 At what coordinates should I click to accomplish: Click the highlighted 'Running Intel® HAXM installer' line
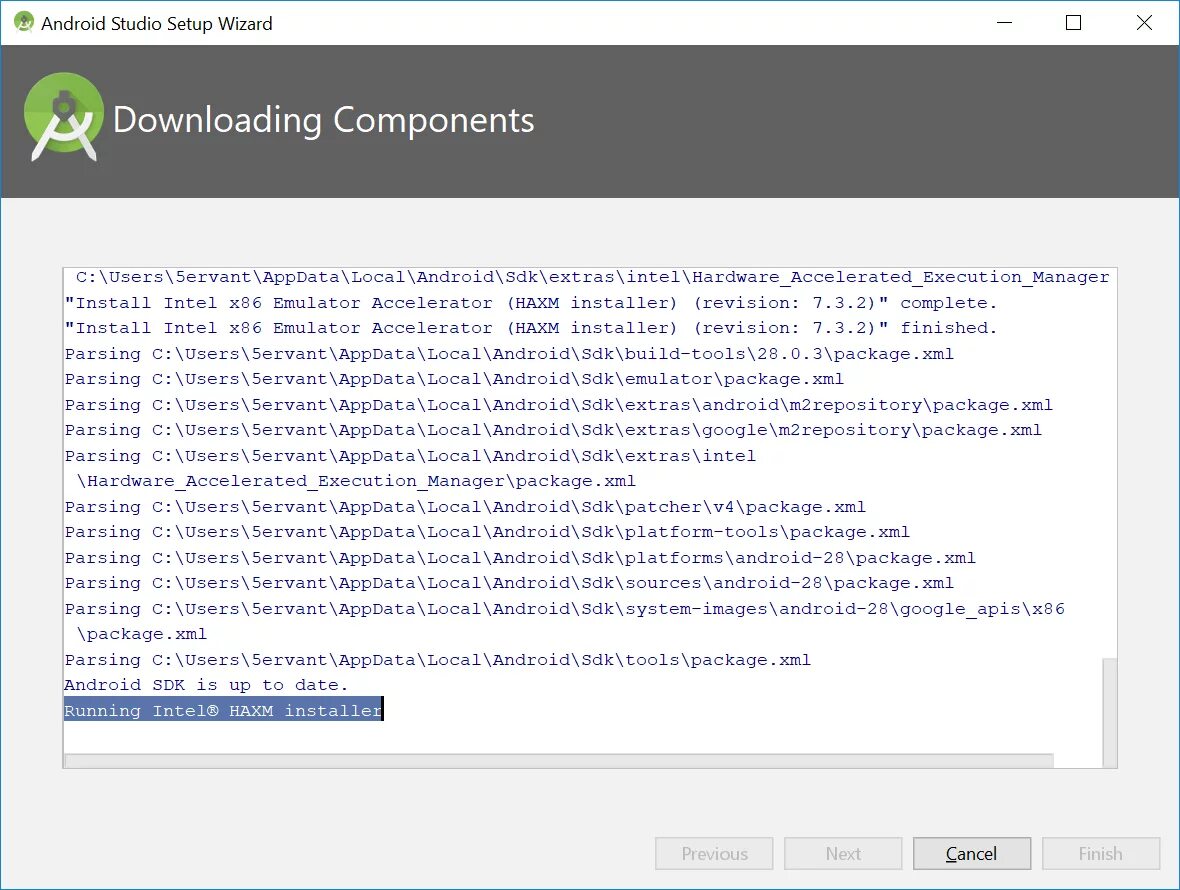pos(224,710)
